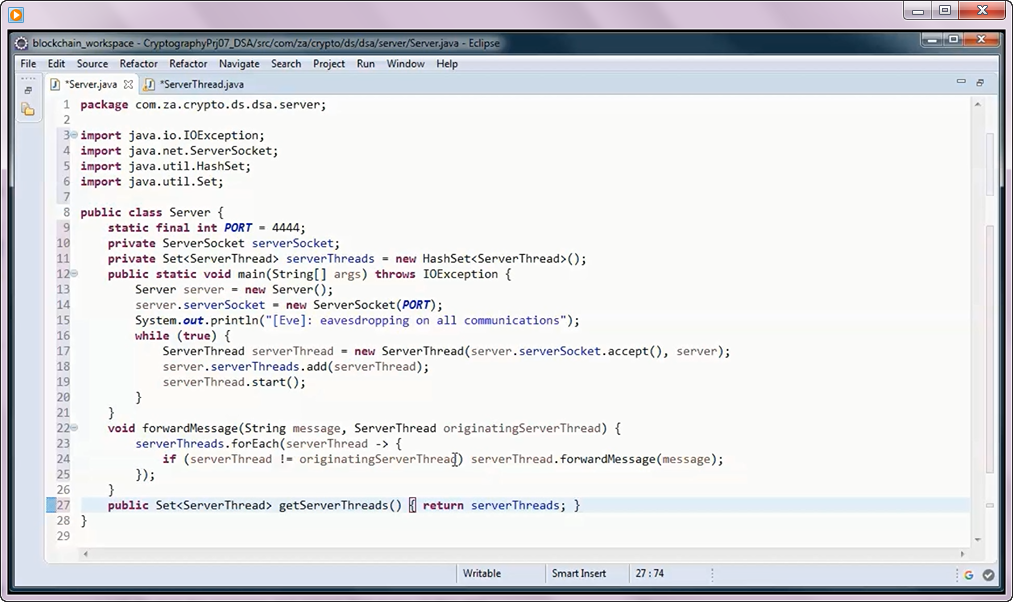Image resolution: width=1013 pixels, height=602 pixels.
Task: Open the File menu
Action: point(28,64)
